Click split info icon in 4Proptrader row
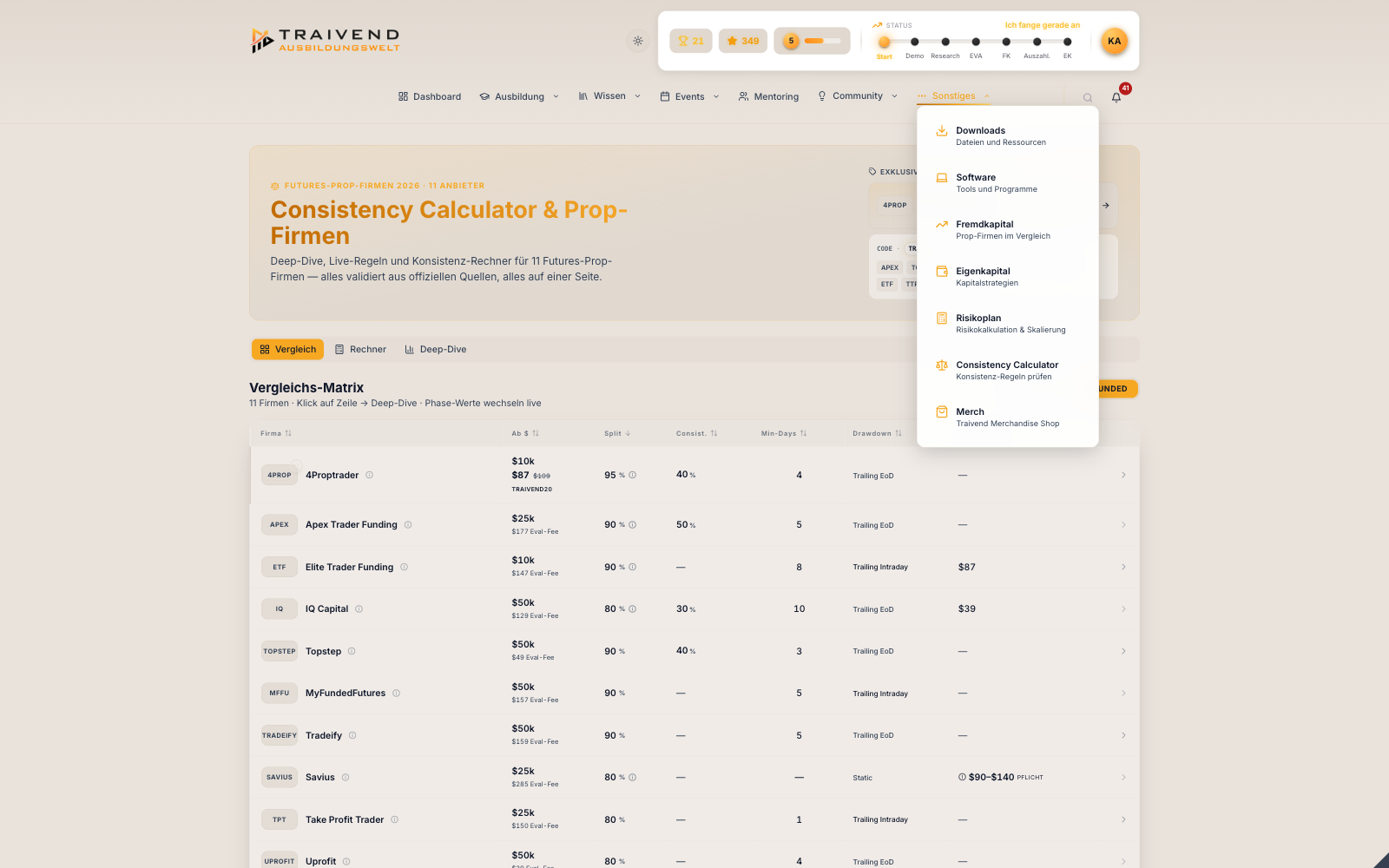 (x=632, y=475)
